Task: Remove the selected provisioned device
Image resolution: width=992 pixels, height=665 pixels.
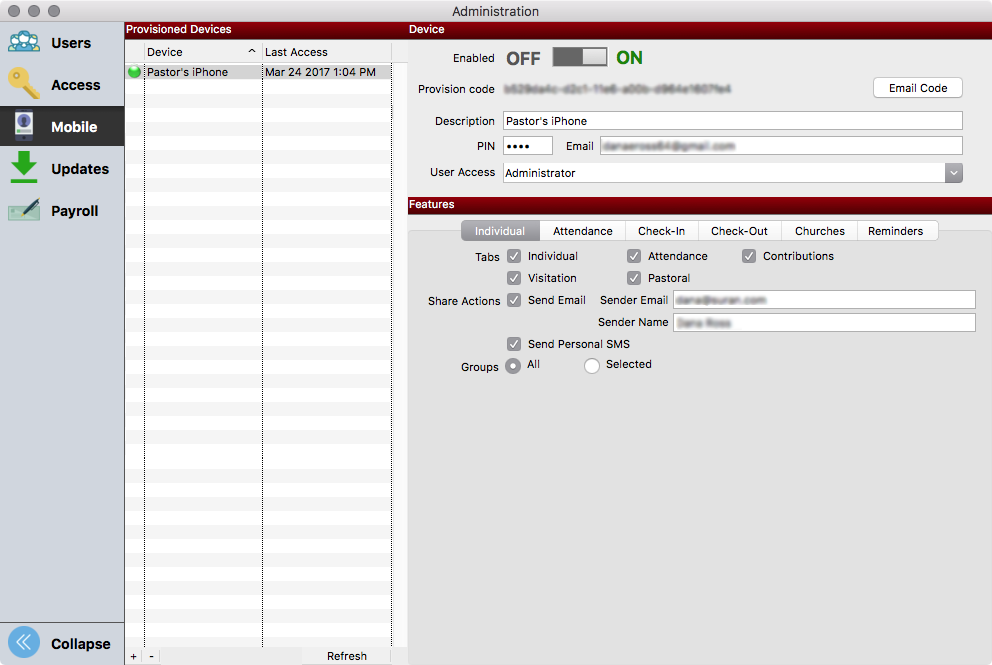Action: point(151,656)
